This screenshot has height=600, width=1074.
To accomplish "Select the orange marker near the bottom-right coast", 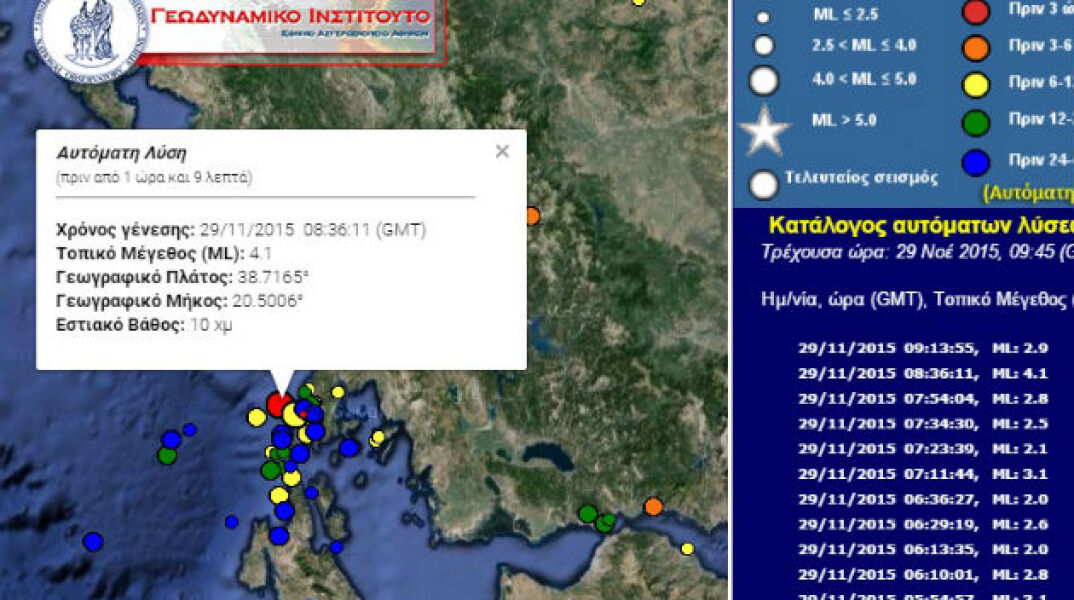I will [653, 507].
